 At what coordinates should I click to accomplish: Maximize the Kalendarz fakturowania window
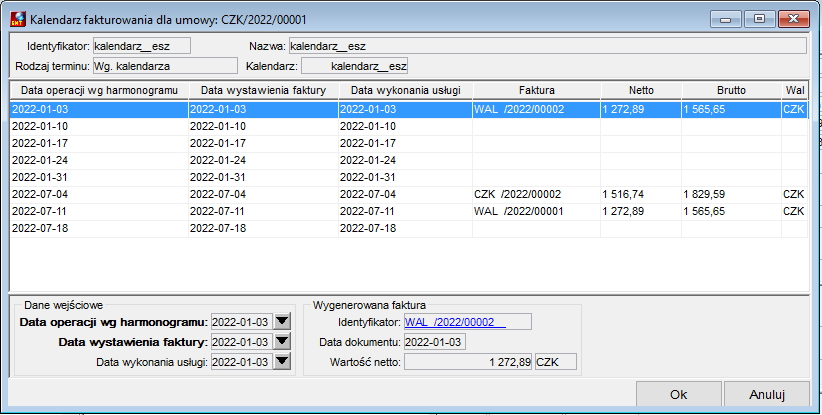click(x=759, y=19)
